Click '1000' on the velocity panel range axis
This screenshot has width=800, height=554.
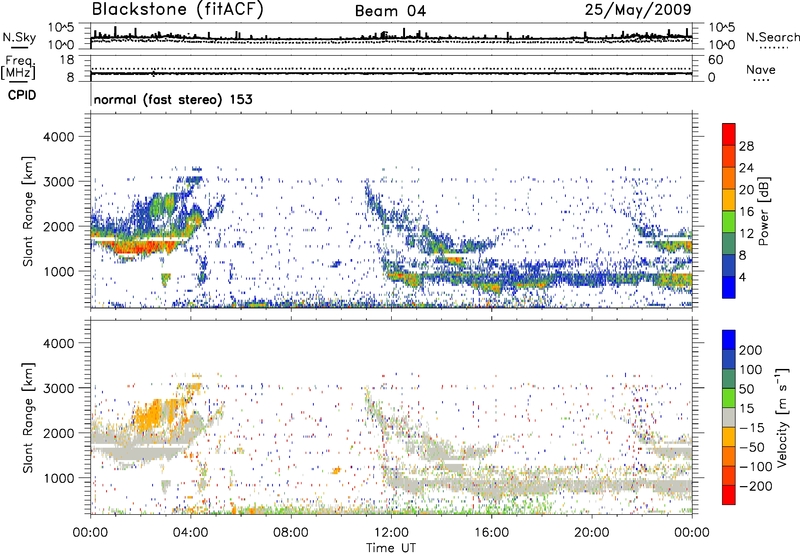click(x=58, y=478)
